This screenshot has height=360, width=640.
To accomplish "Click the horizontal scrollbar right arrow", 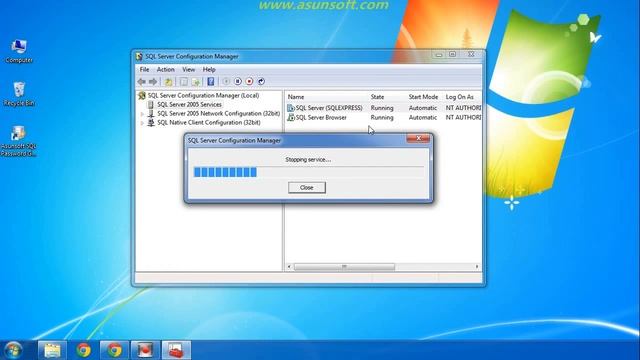I will (477, 267).
